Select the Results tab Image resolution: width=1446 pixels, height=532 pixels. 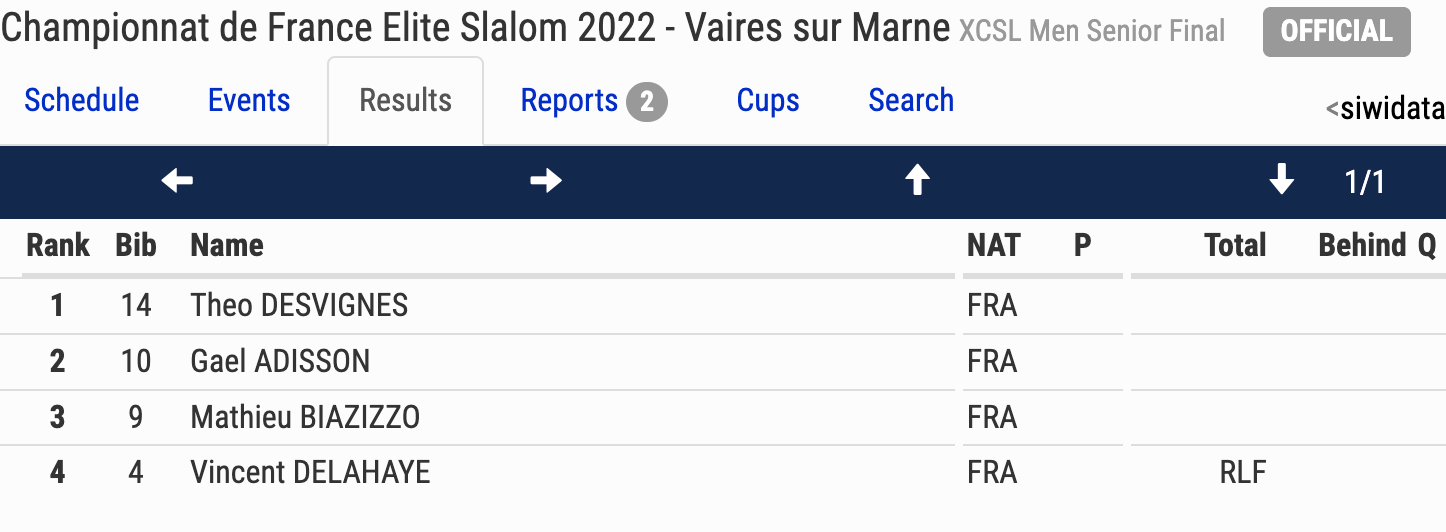click(x=406, y=101)
